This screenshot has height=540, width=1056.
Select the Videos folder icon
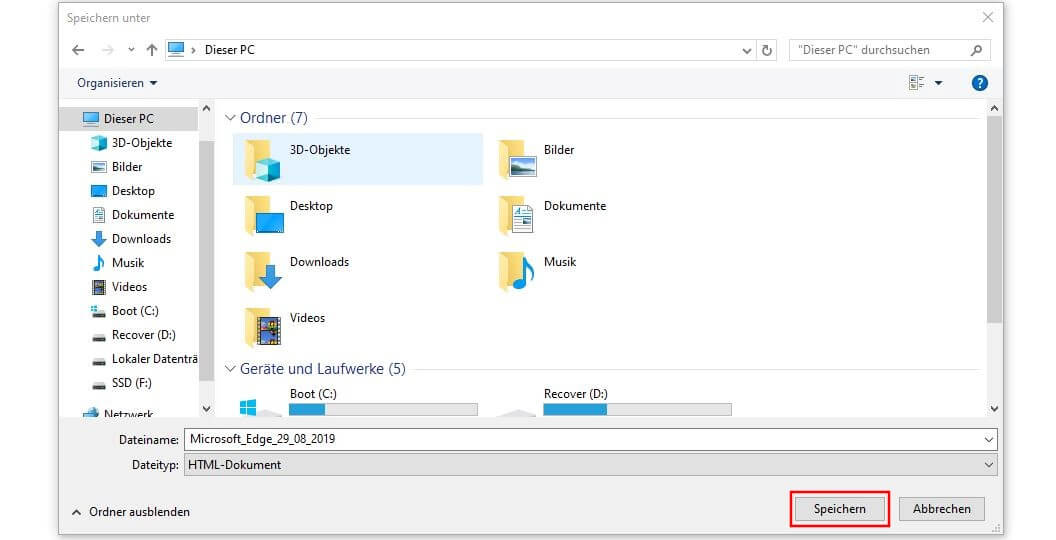click(x=263, y=327)
